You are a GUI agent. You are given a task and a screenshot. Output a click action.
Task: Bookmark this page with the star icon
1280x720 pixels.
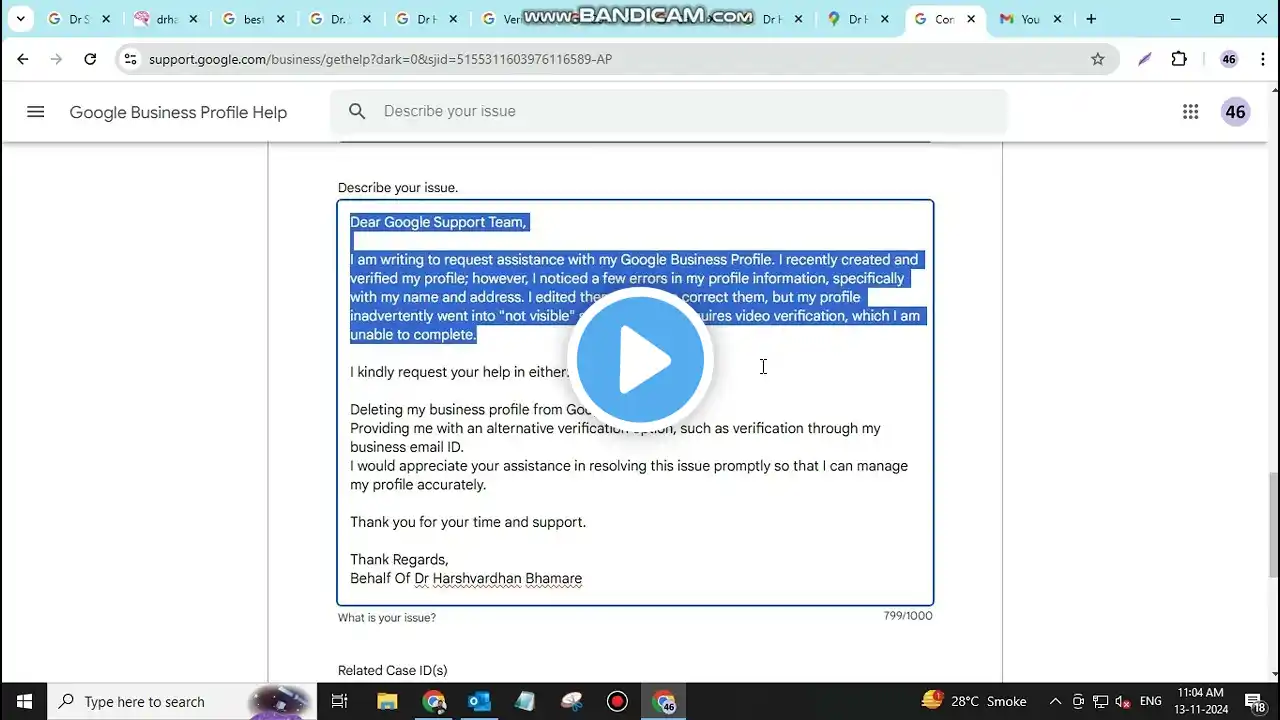click(x=1098, y=59)
